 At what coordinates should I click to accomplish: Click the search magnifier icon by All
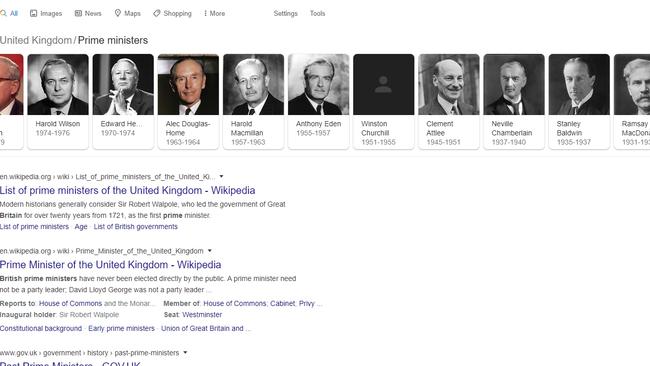click(x=3, y=13)
